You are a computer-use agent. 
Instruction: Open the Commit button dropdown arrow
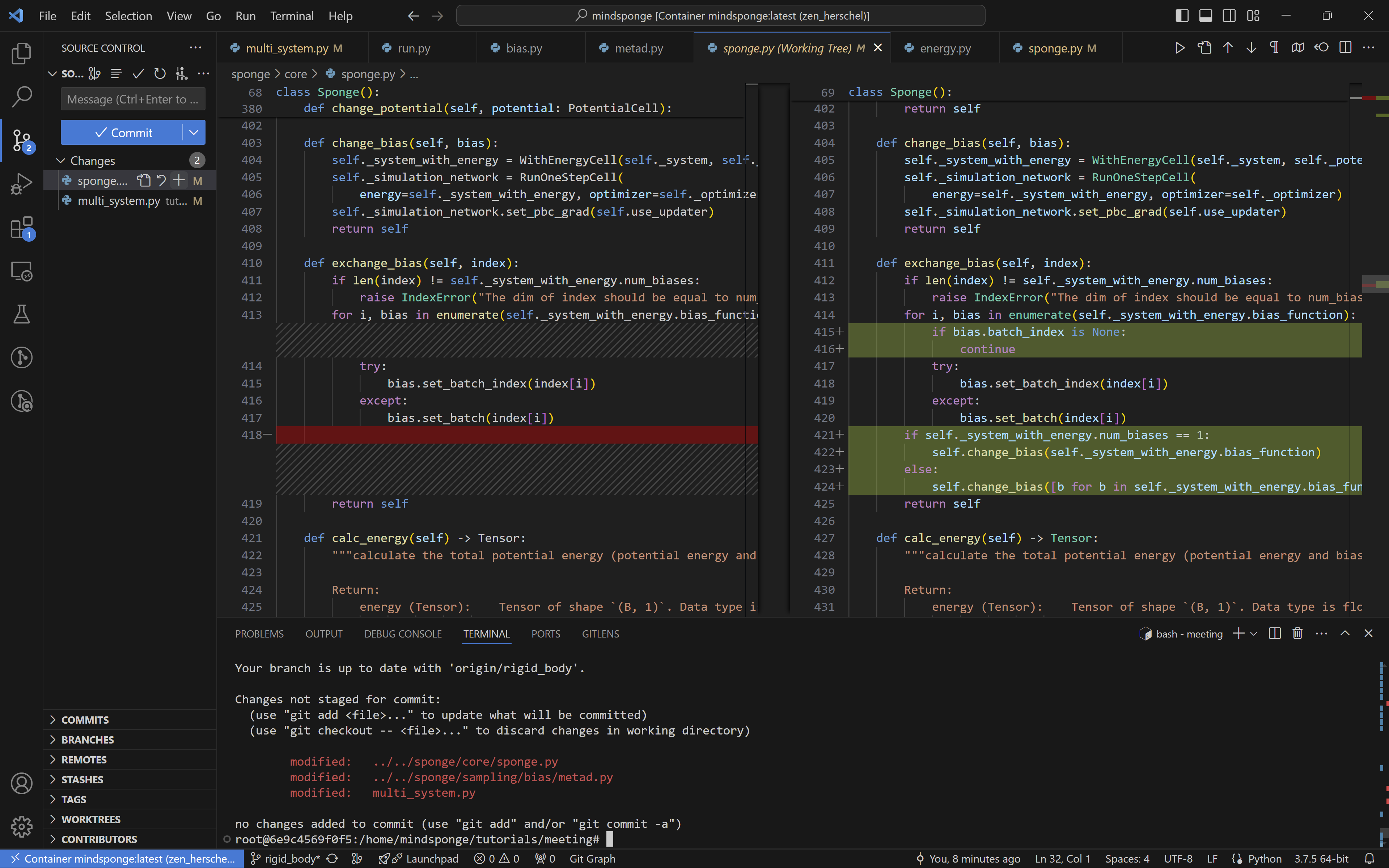[194, 133]
